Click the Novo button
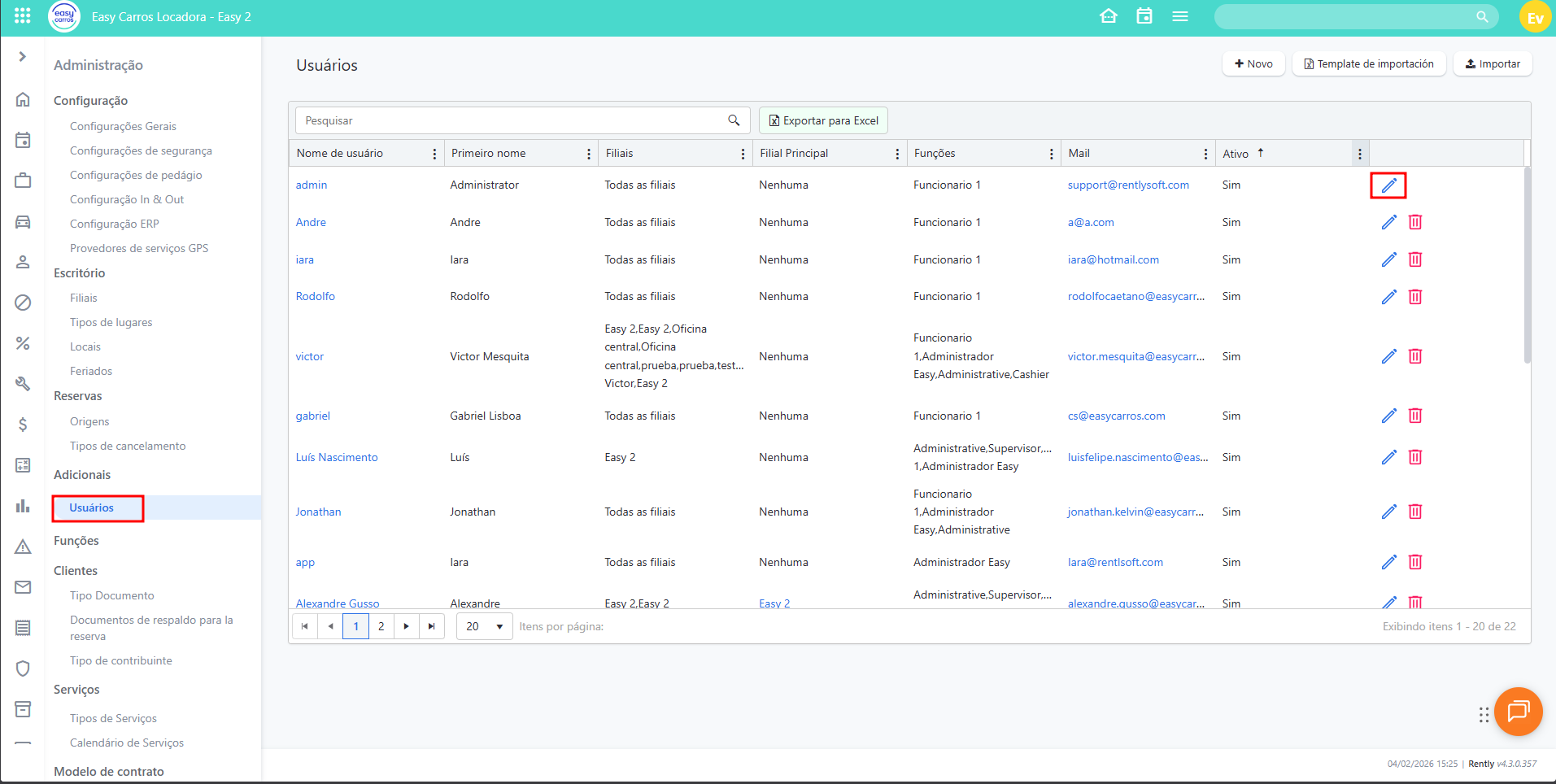 pyautogui.click(x=1253, y=64)
